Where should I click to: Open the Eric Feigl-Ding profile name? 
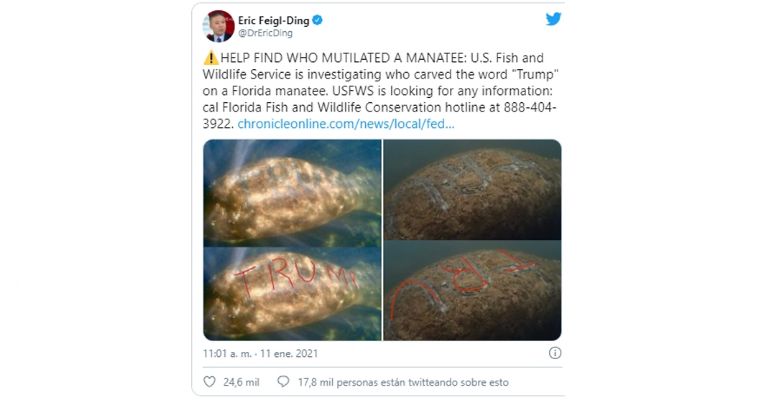273,21
